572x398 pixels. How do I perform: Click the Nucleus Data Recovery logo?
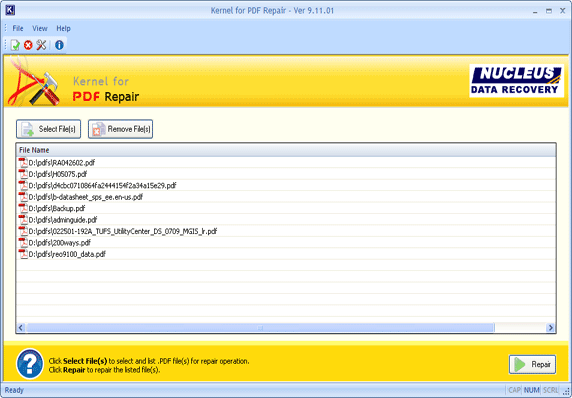[516, 81]
